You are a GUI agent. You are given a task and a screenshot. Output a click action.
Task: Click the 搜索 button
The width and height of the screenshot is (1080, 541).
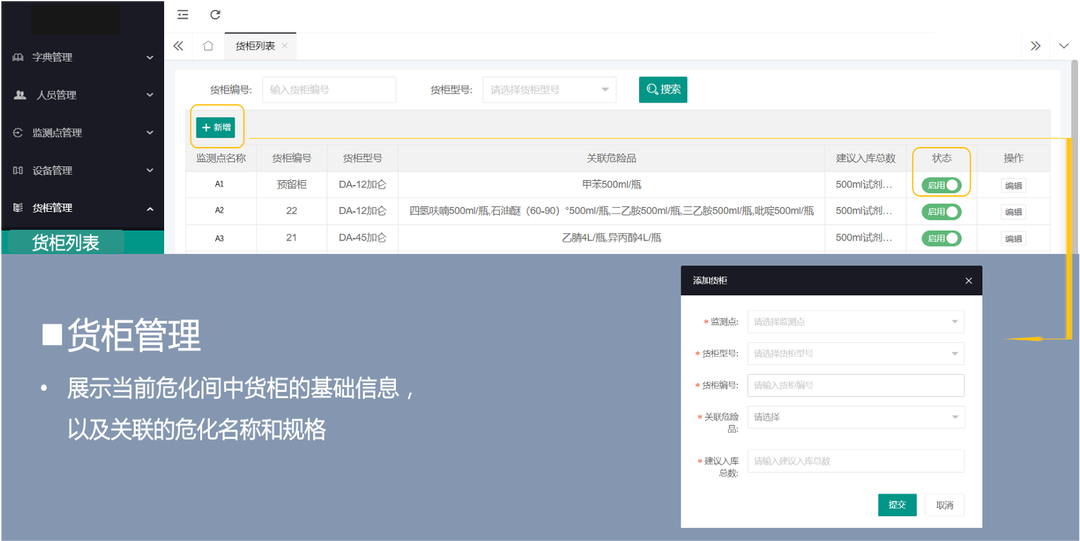pyautogui.click(x=663, y=90)
